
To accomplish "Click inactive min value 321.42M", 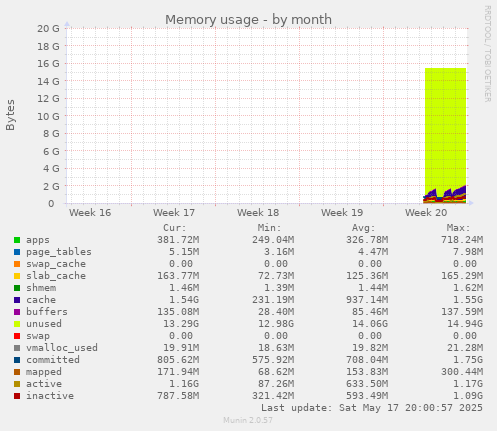I will click(273, 396).
